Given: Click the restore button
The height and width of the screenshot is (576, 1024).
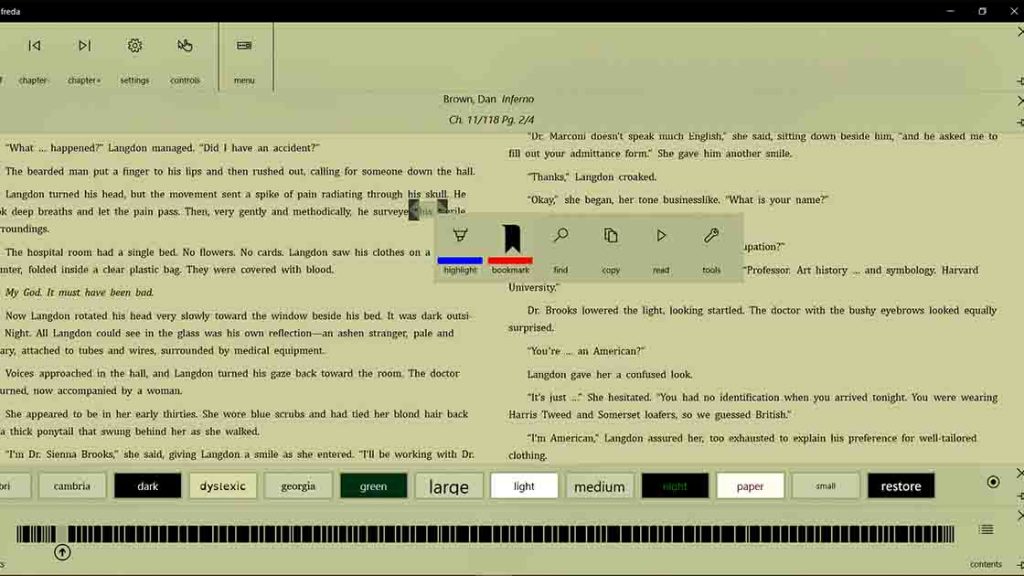Looking at the screenshot, I should [x=901, y=486].
